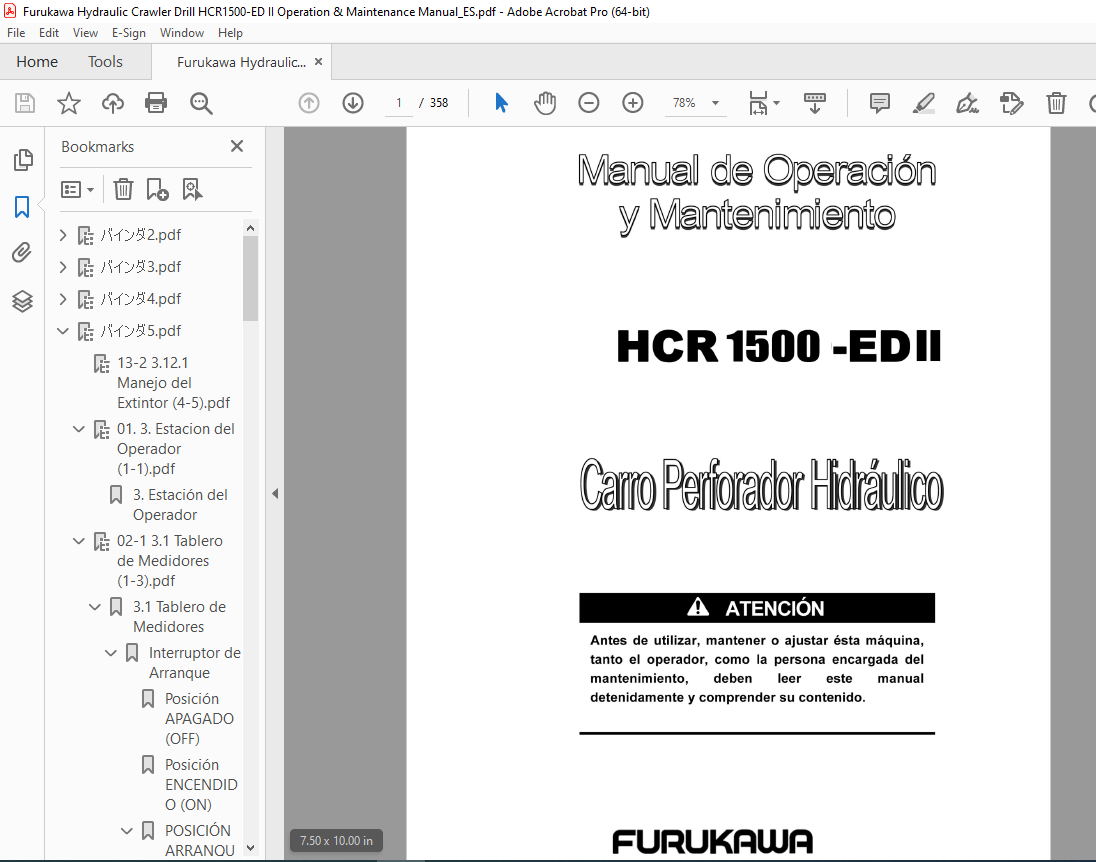Click the stamp tool icon
The height and width of the screenshot is (862, 1096).
click(x=1011, y=103)
